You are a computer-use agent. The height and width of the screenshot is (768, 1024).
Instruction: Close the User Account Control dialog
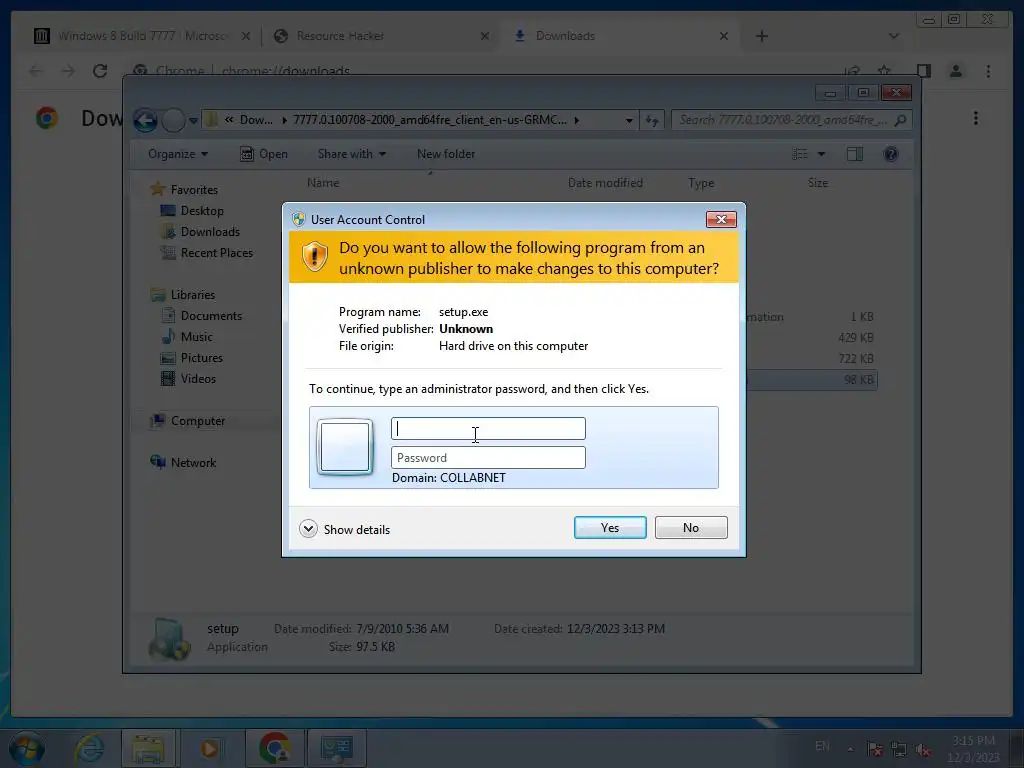click(721, 219)
